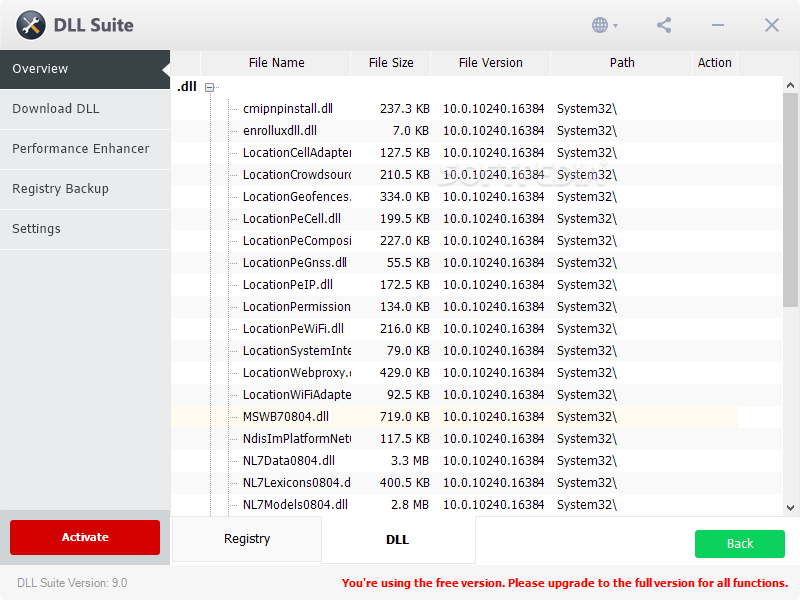Click the 429.0 KB file size cell
The width and height of the screenshot is (800, 600).
(x=405, y=372)
